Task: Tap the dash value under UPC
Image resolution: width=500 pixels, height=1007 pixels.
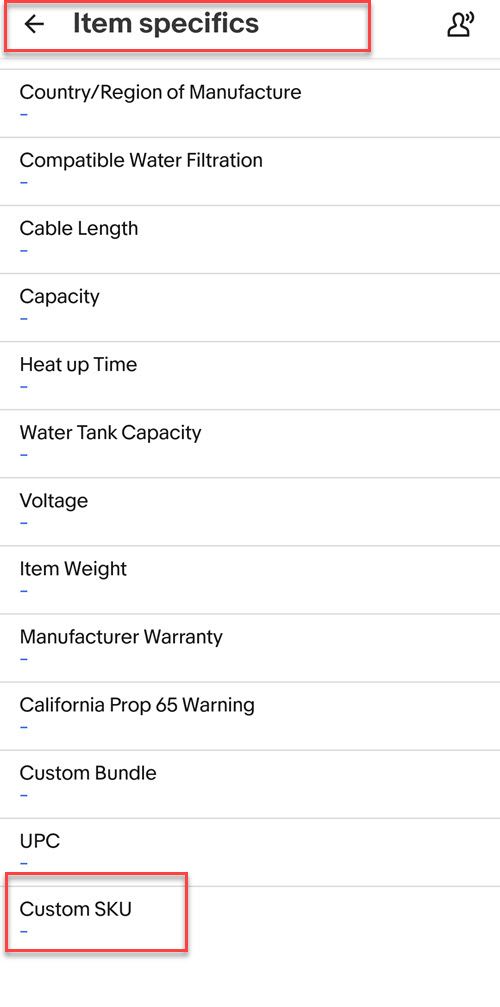Action: pos(24,863)
